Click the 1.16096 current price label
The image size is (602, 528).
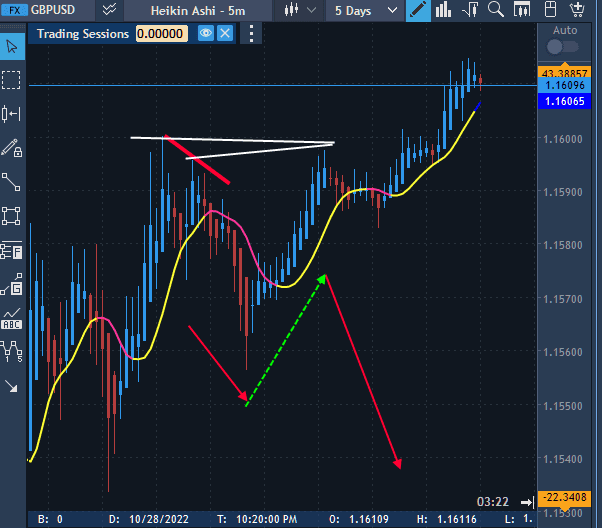pyautogui.click(x=564, y=85)
